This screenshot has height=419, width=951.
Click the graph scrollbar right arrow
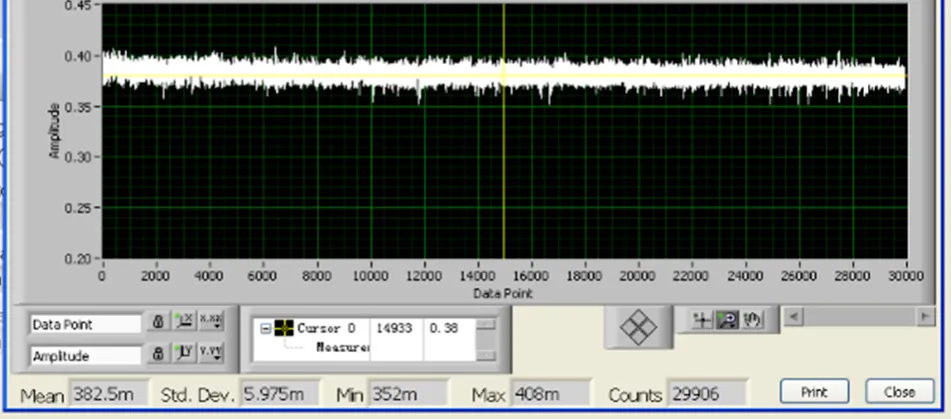(925, 316)
